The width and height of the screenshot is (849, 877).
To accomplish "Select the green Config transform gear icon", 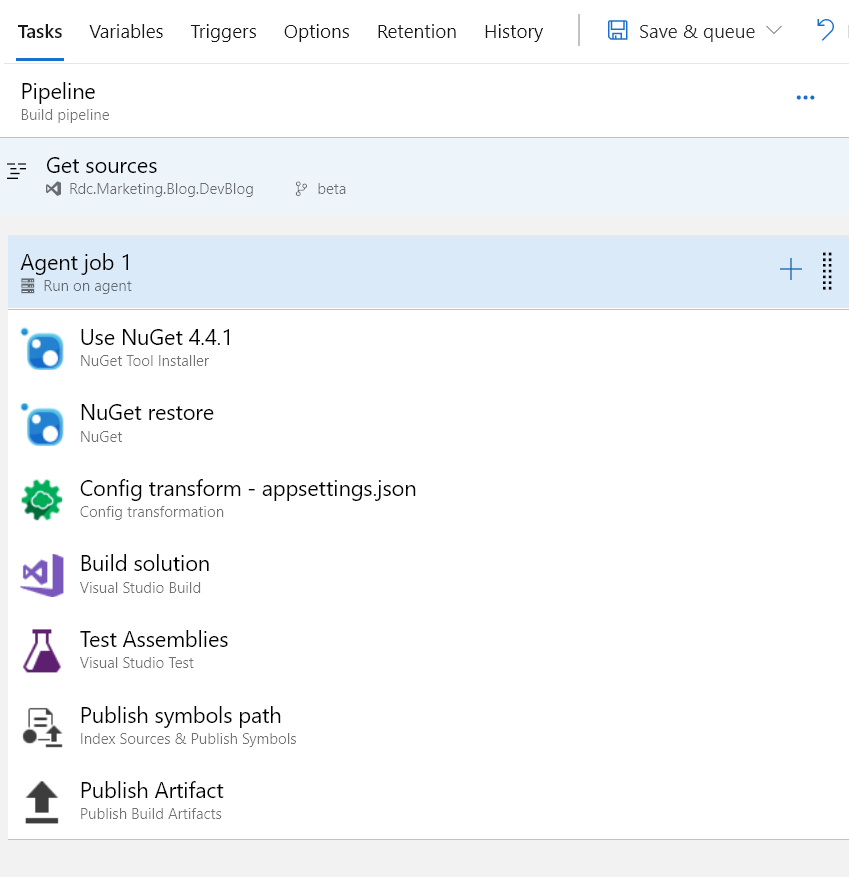I will (42, 500).
